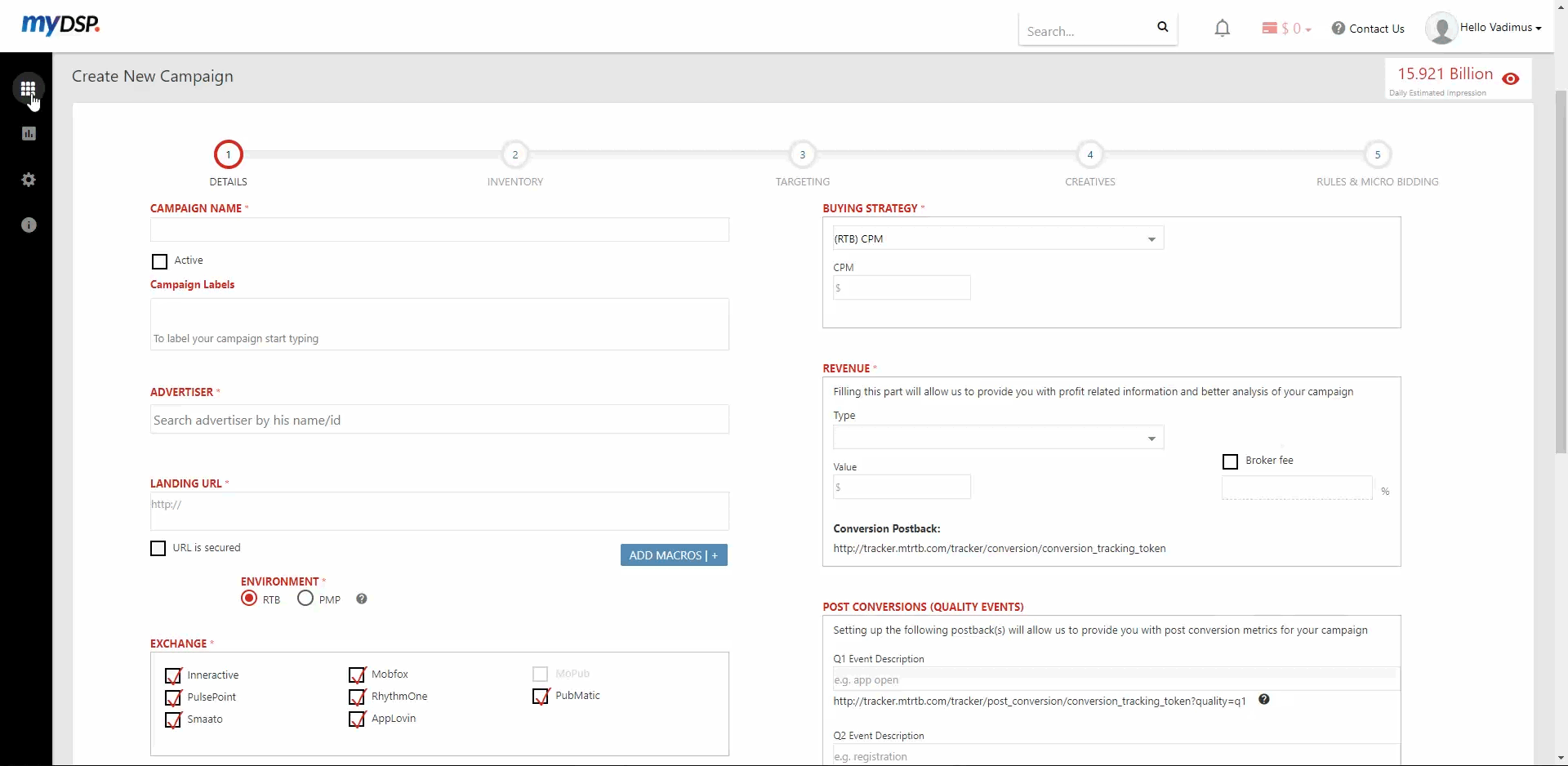Click the scrollbar down arrow
This screenshot has width=1568, height=766.
tap(1561, 758)
